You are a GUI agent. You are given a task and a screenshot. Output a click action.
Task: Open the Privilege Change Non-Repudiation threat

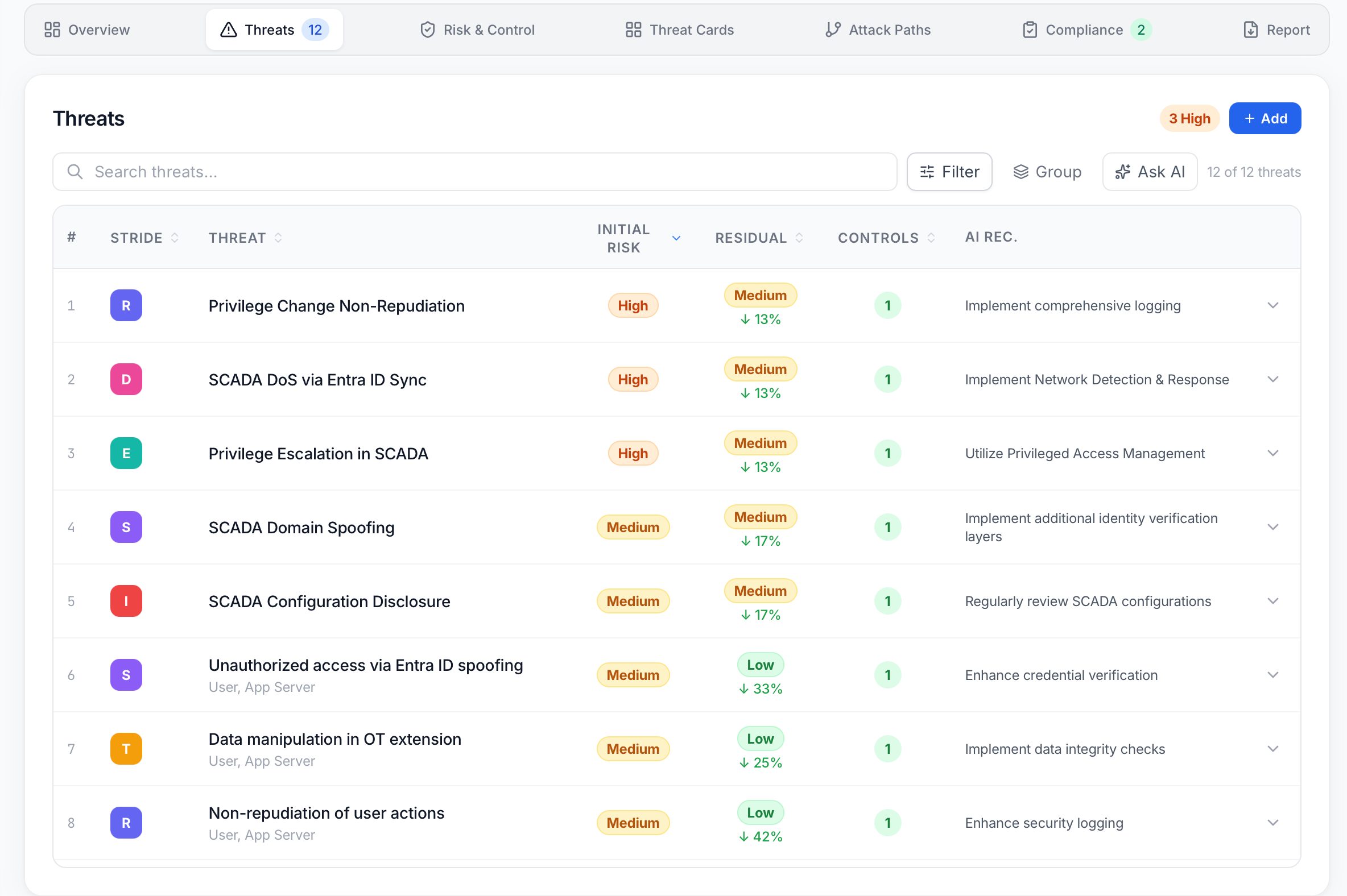click(336, 306)
